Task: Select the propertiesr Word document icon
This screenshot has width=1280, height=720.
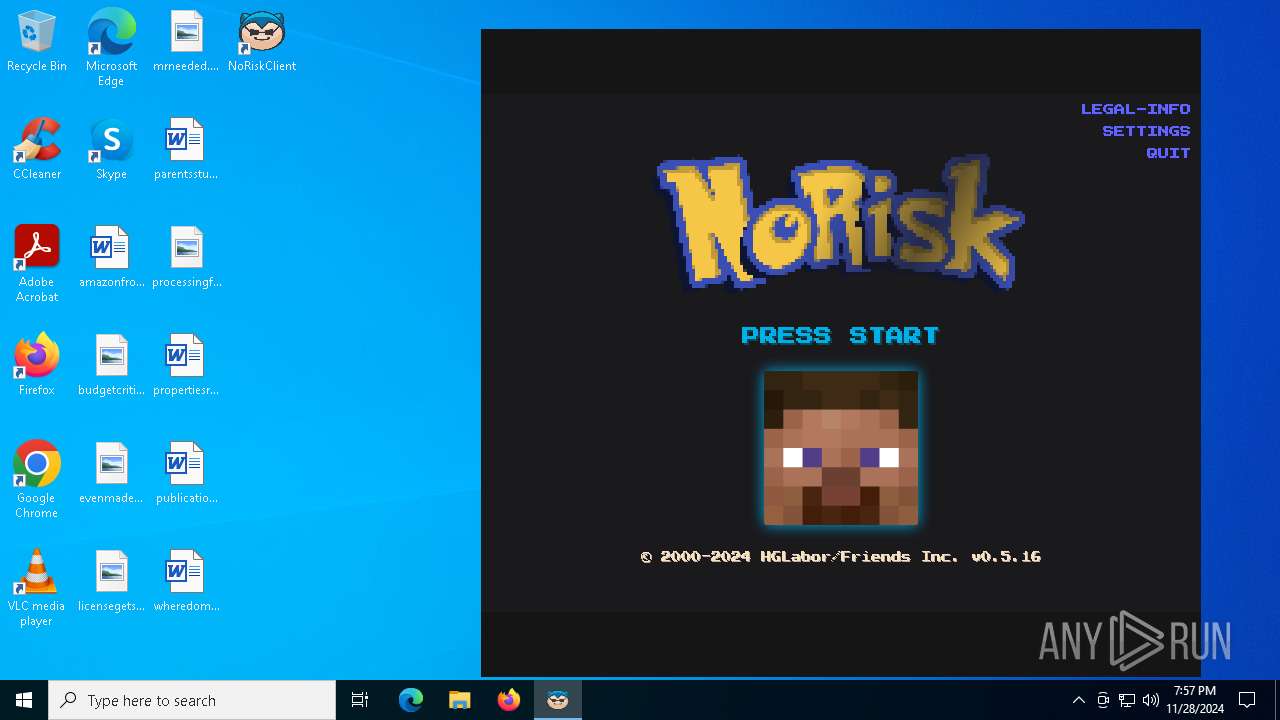Action: 186,366
